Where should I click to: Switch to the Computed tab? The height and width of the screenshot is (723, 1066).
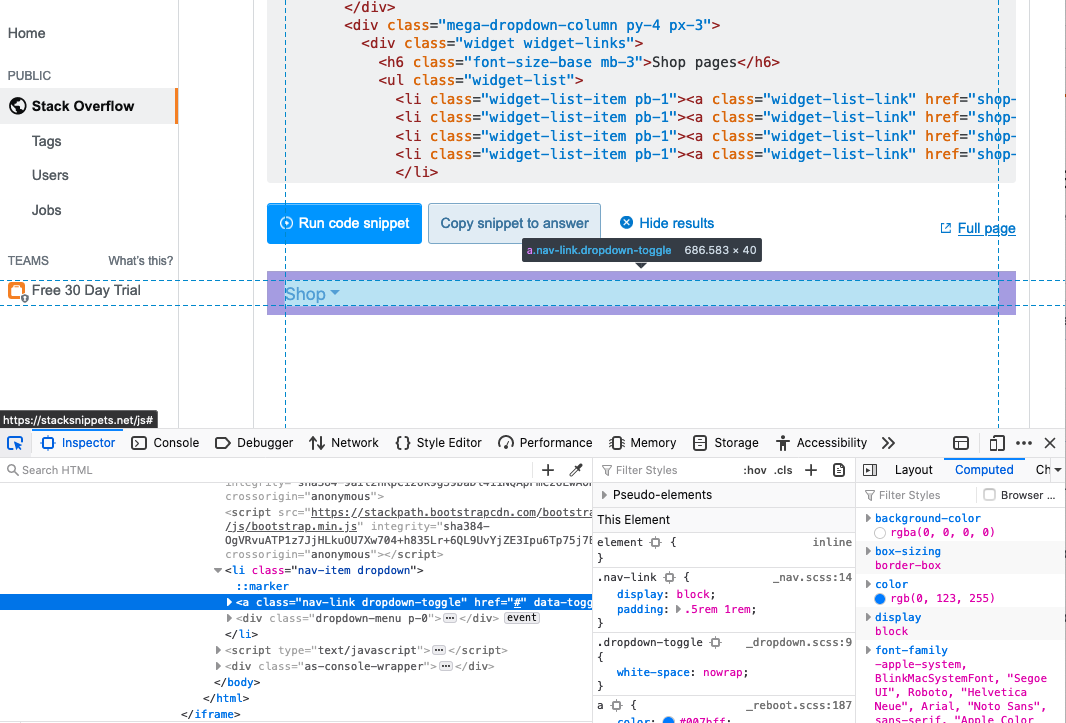point(984,470)
